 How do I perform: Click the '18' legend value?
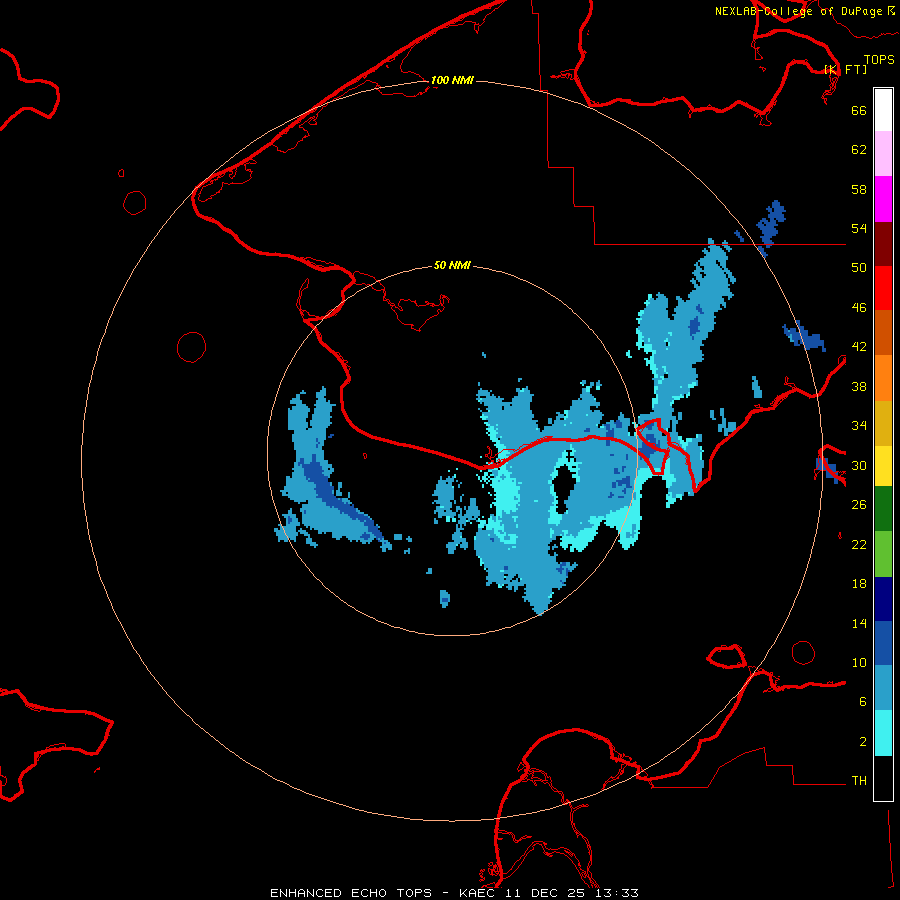(x=859, y=584)
